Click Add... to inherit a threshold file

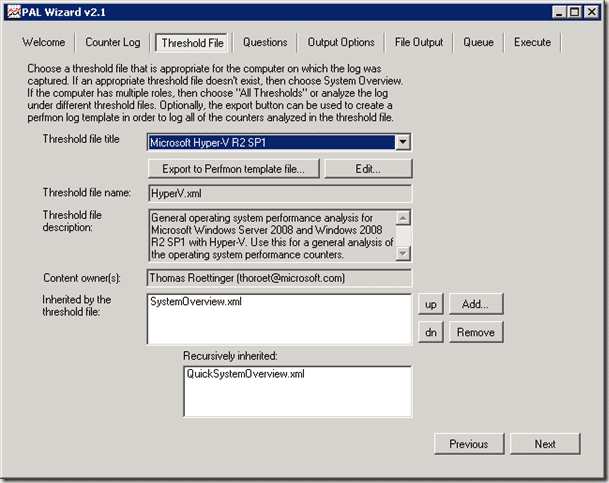(476, 304)
